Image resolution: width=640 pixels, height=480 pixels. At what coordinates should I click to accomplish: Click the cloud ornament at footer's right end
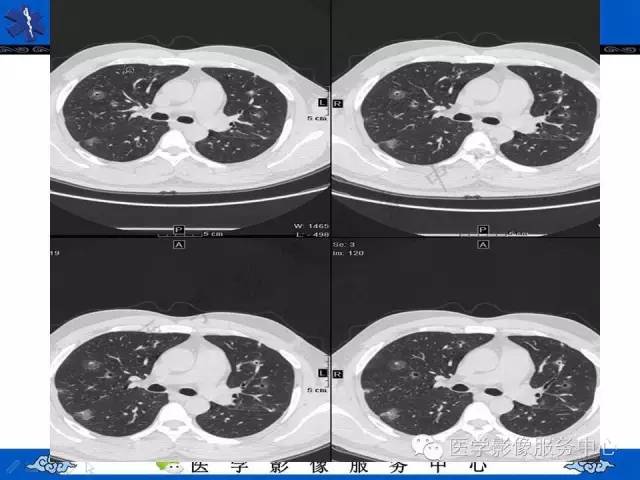click(589, 464)
